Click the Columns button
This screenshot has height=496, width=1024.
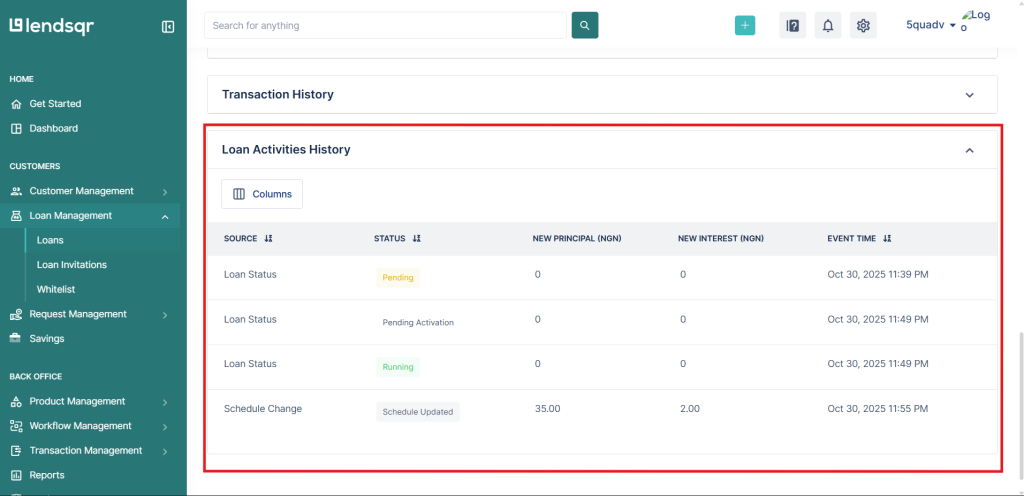click(262, 194)
